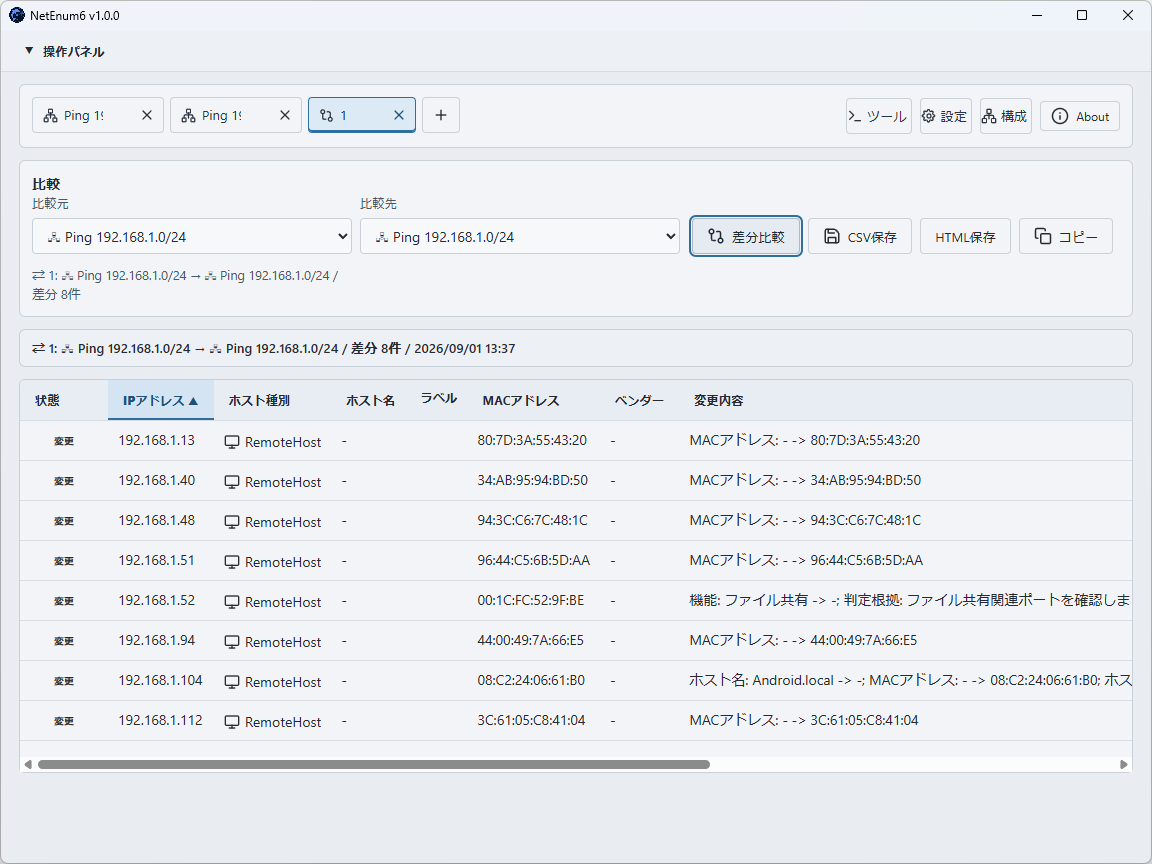Select IP cell 192.168.1.40
Screen dimensions: 1152x864
pyautogui.click(x=156, y=480)
